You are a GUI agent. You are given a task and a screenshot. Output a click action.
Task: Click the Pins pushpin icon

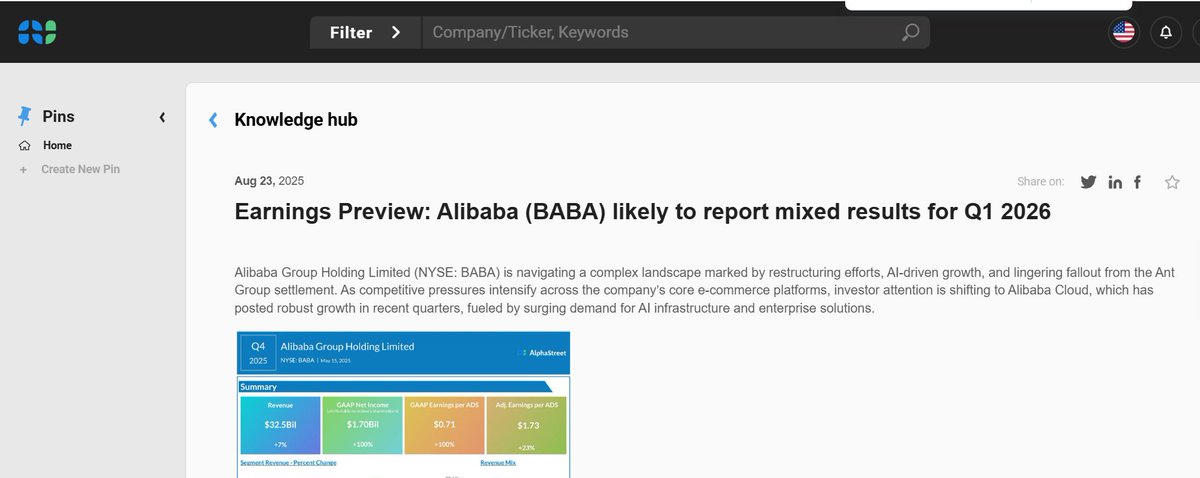coord(25,116)
